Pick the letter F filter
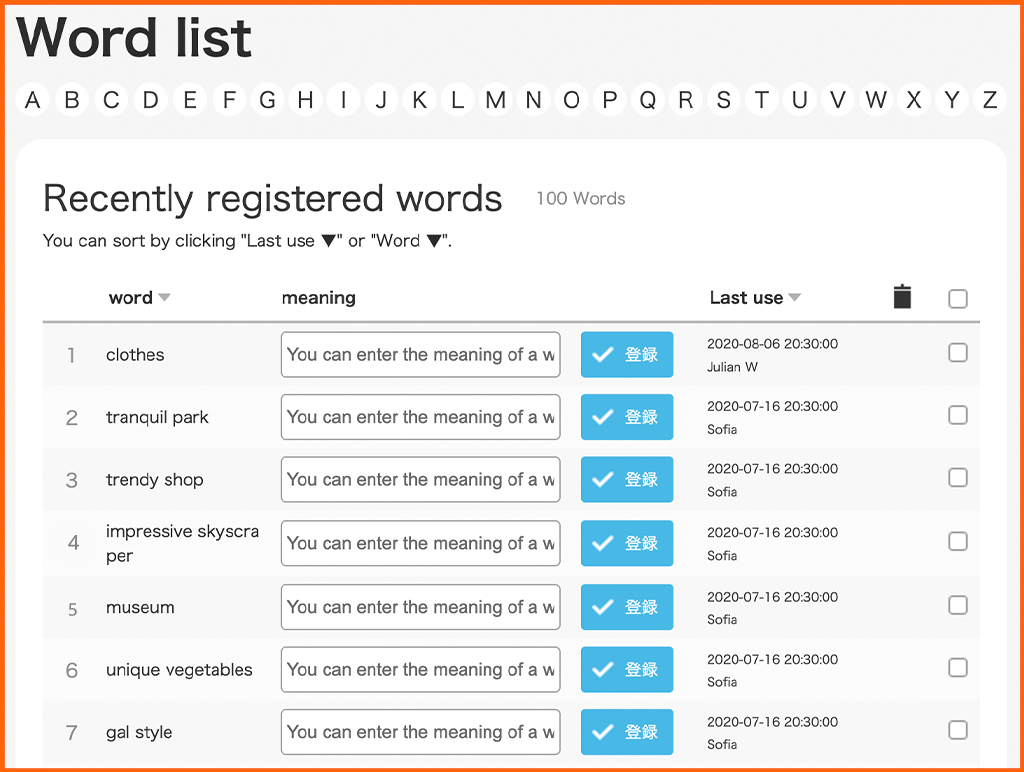 [229, 100]
